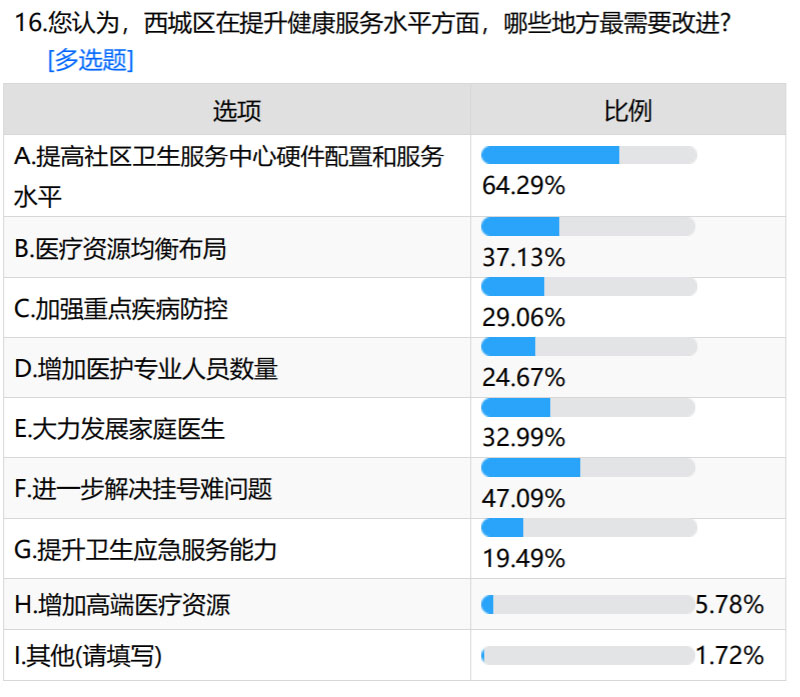Viewport: 800px width, 697px height.
Task: Select the 选项 column header
Action: tap(237, 110)
